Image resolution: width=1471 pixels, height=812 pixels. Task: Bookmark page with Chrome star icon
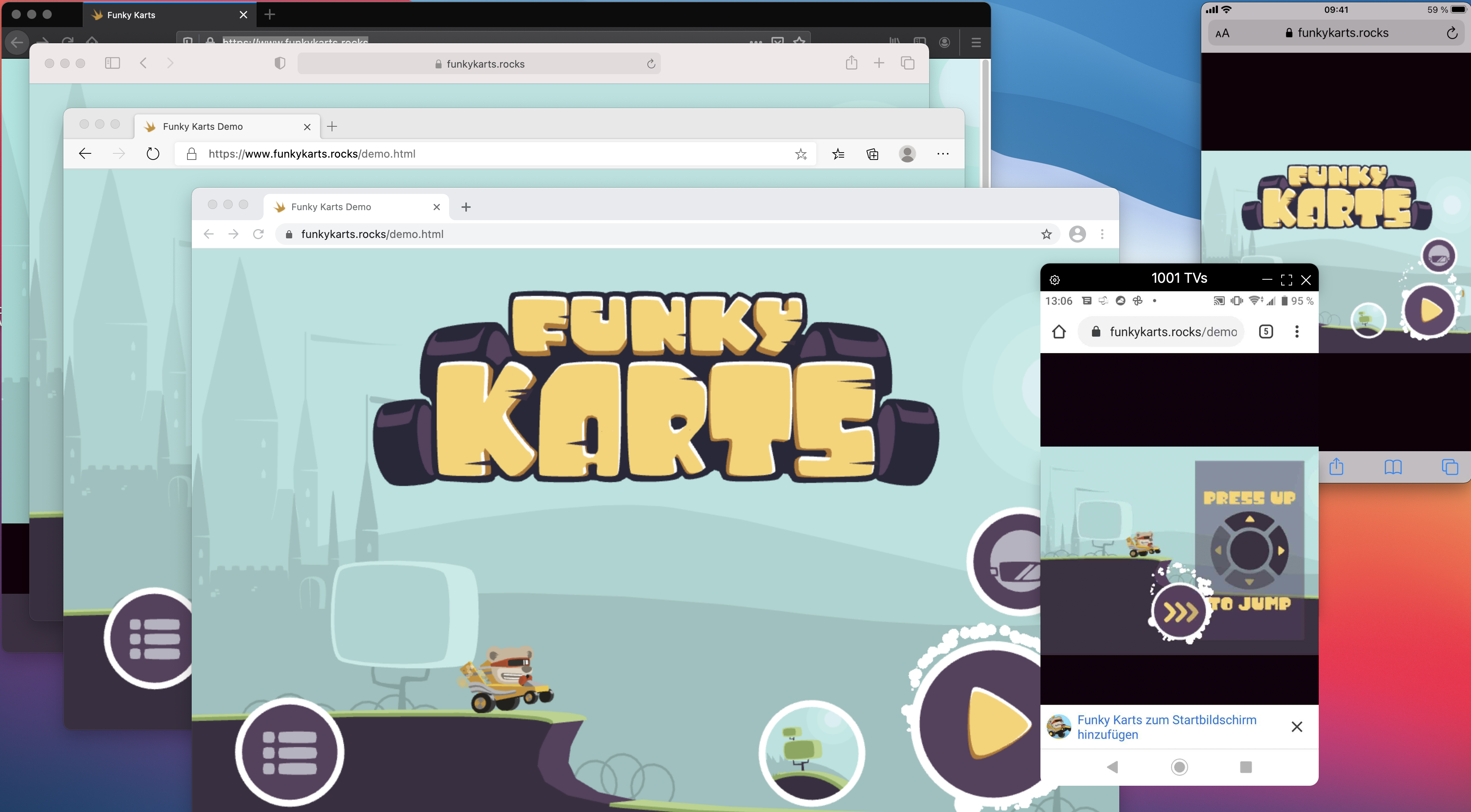click(x=1046, y=234)
